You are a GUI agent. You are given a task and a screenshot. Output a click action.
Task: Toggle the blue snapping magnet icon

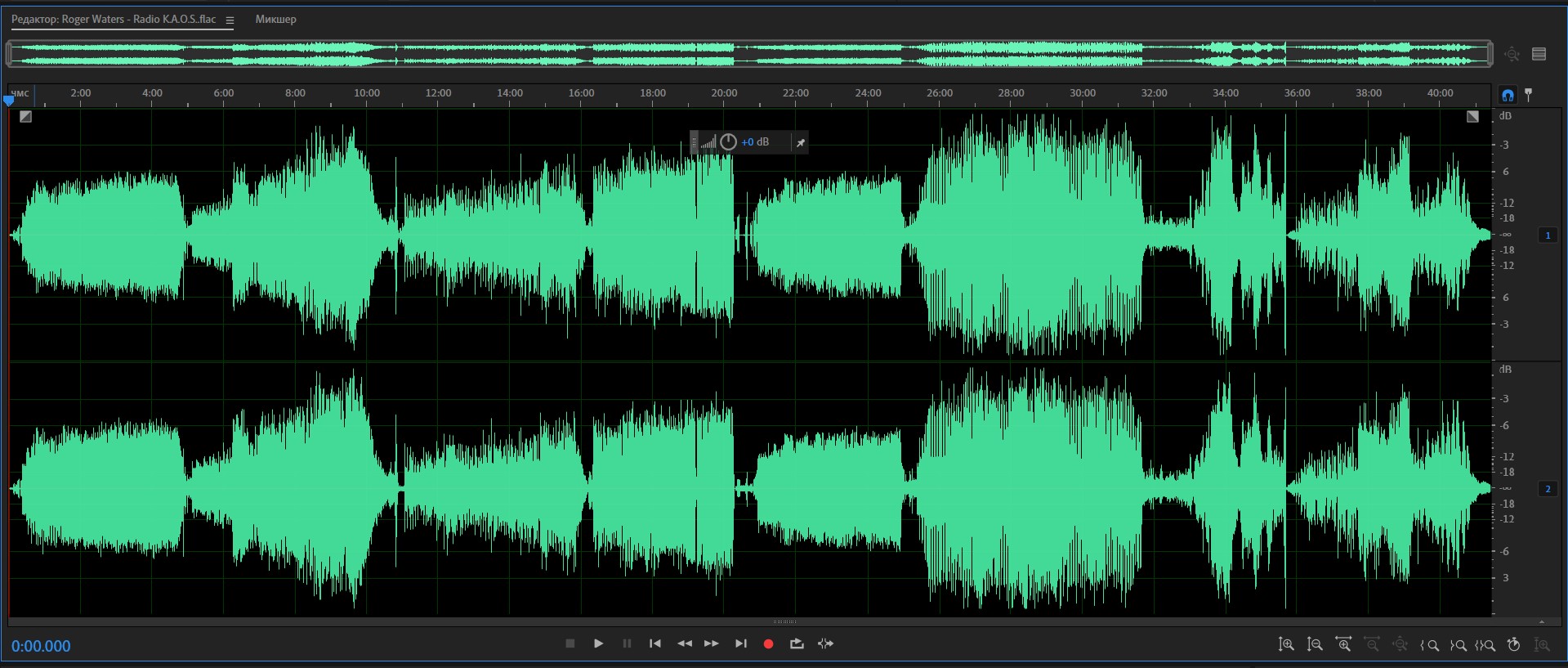[1508, 95]
